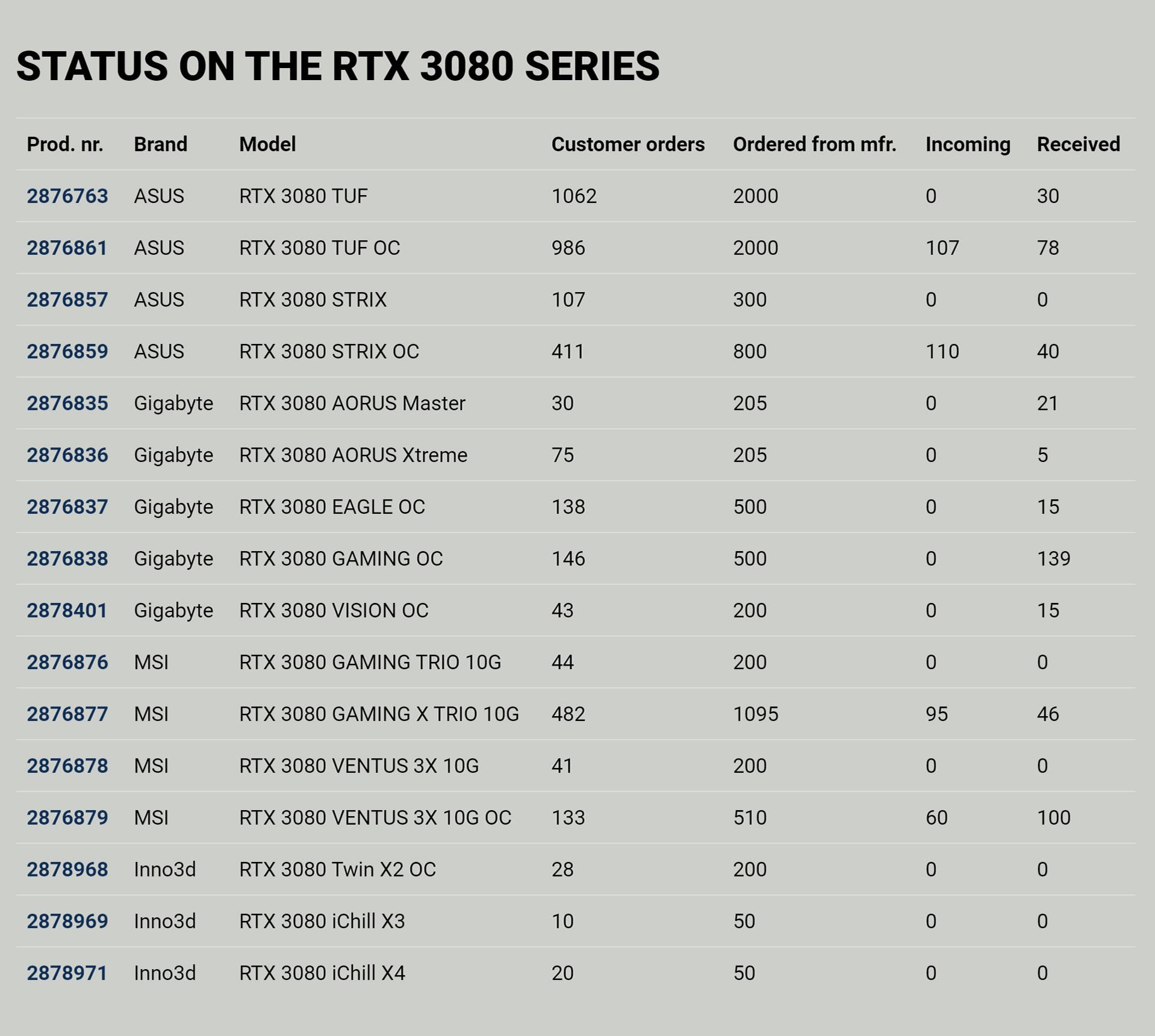The image size is (1155, 1036).
Task: Follow the 2876878 product link
Action: pos(67,766)
